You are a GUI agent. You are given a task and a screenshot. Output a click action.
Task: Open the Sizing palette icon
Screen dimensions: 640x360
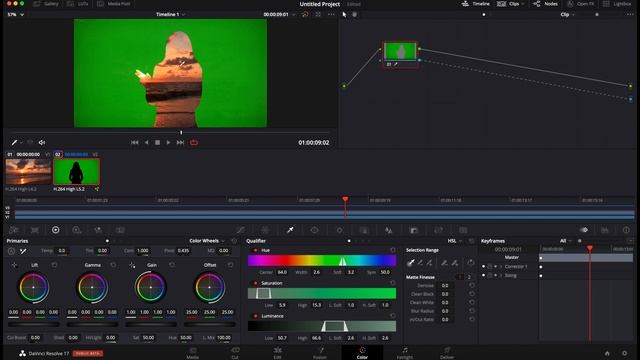click(x=438, y=230)
